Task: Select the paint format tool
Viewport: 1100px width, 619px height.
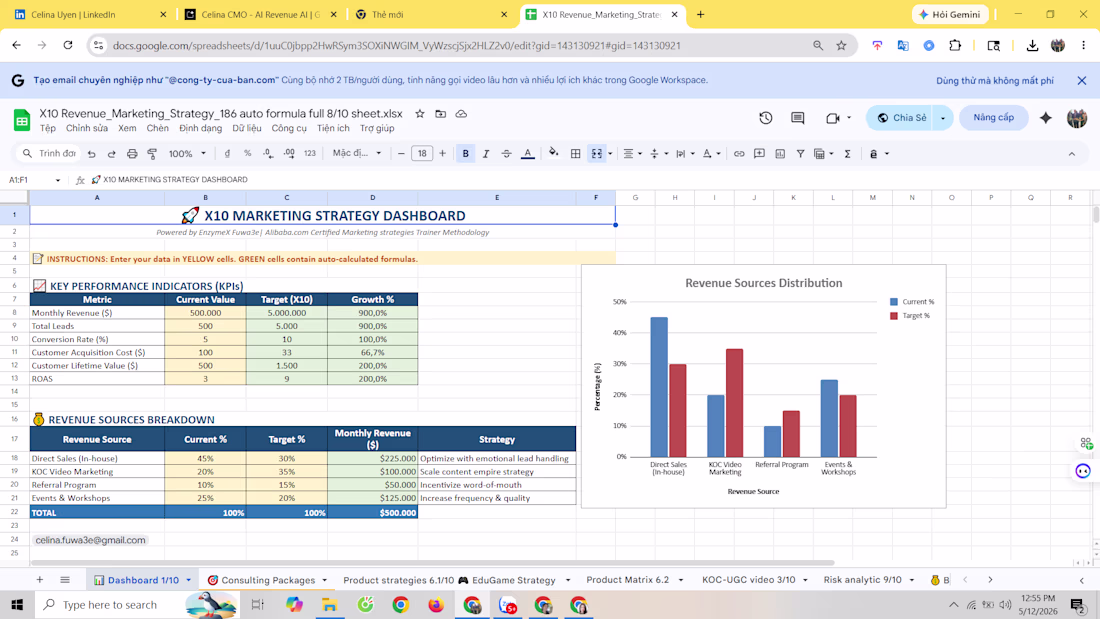Action: point(152,154)
